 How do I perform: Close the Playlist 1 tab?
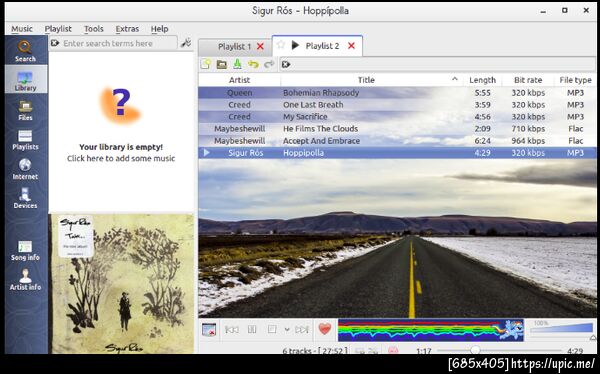point(260,46)
